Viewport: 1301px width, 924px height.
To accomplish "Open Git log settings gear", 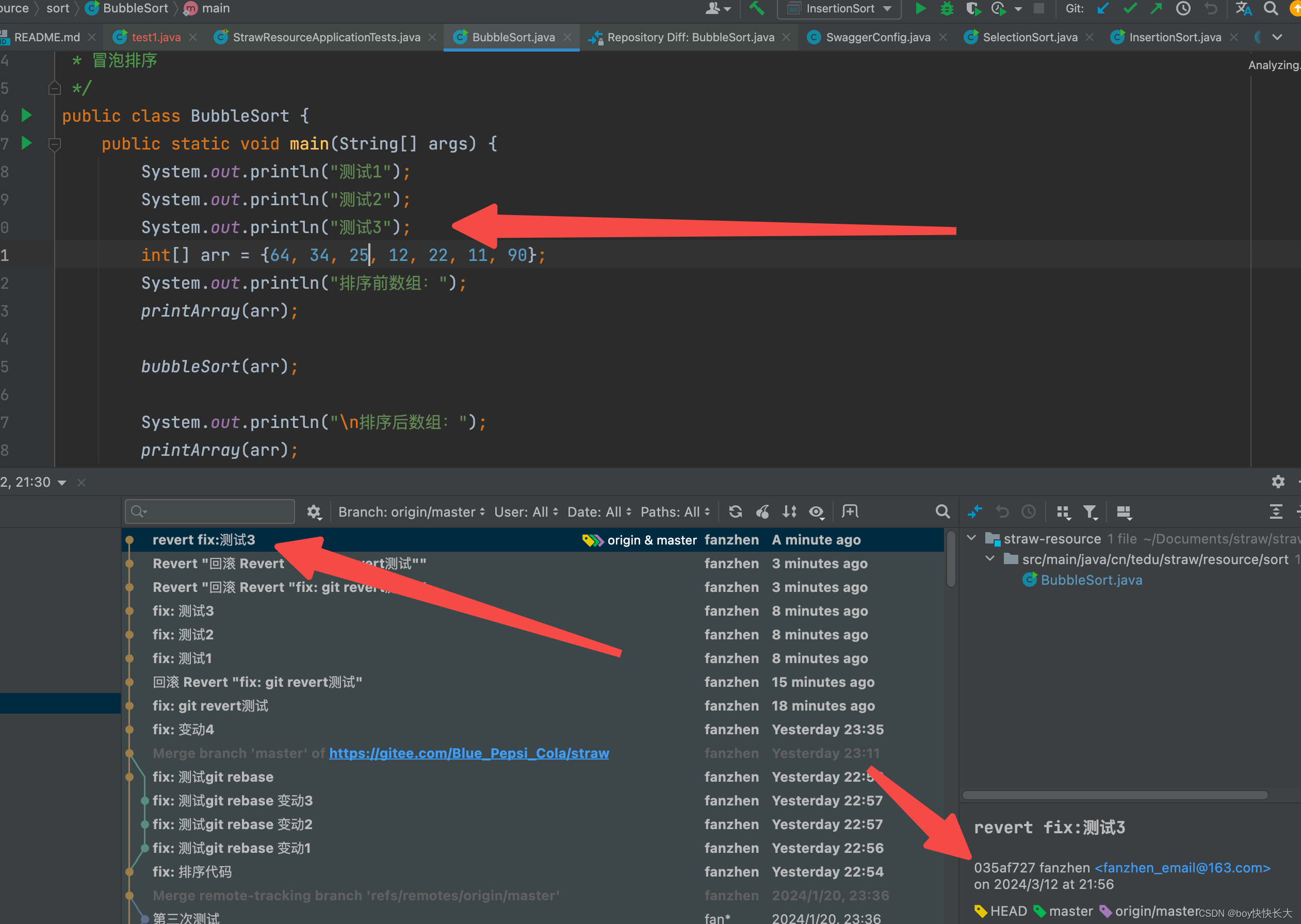I will tap(314, 511).
